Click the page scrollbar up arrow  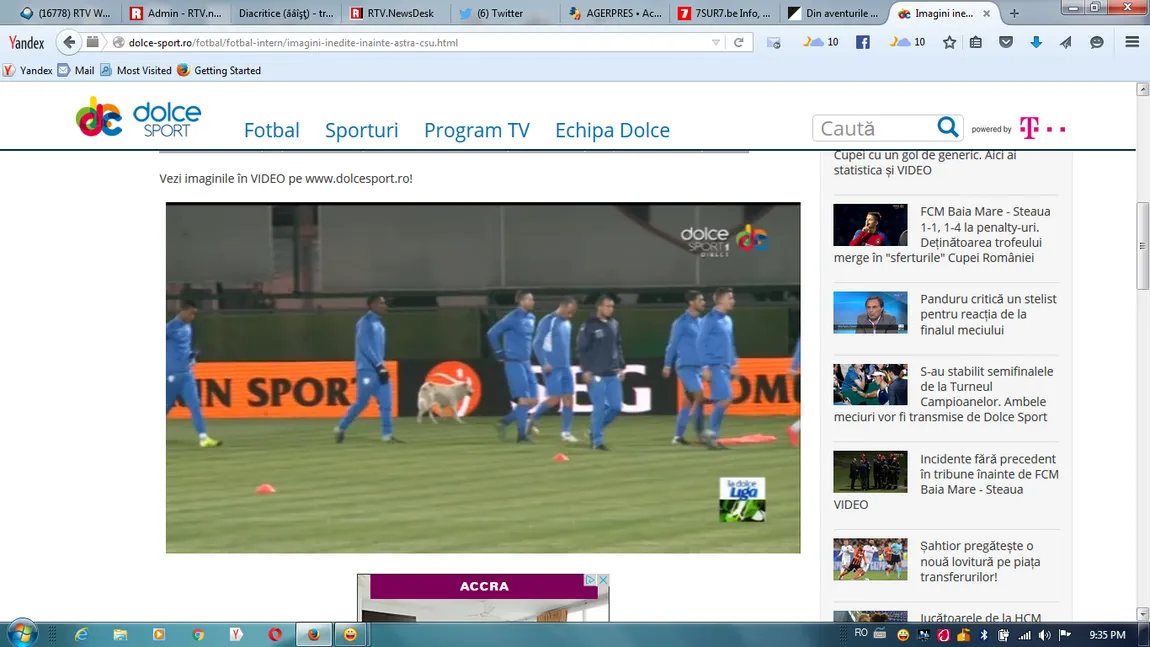(x=1143, y=89)
